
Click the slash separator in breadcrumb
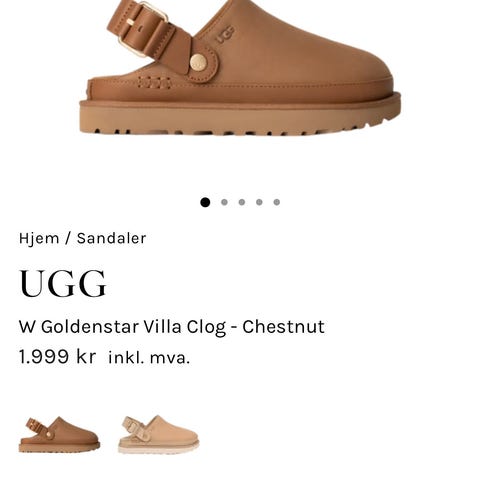[x=68, y=239]
